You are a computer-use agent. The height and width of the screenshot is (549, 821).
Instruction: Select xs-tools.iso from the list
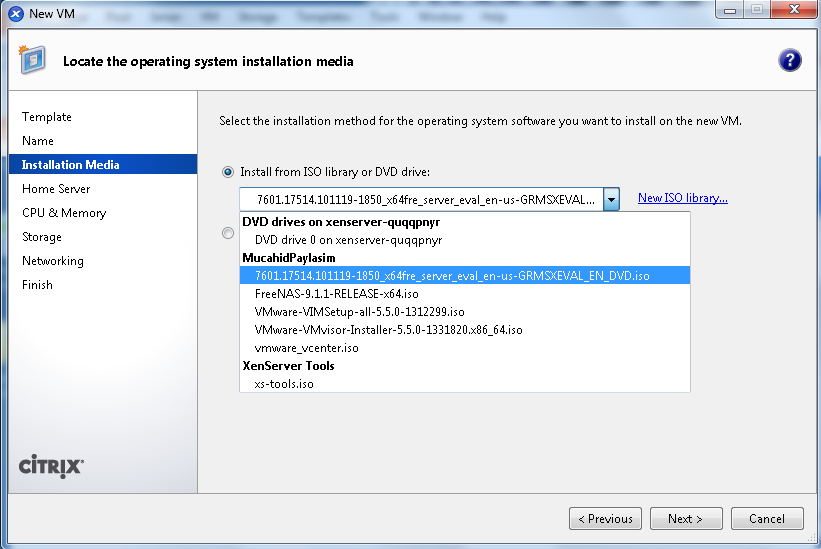click(465, 384)
